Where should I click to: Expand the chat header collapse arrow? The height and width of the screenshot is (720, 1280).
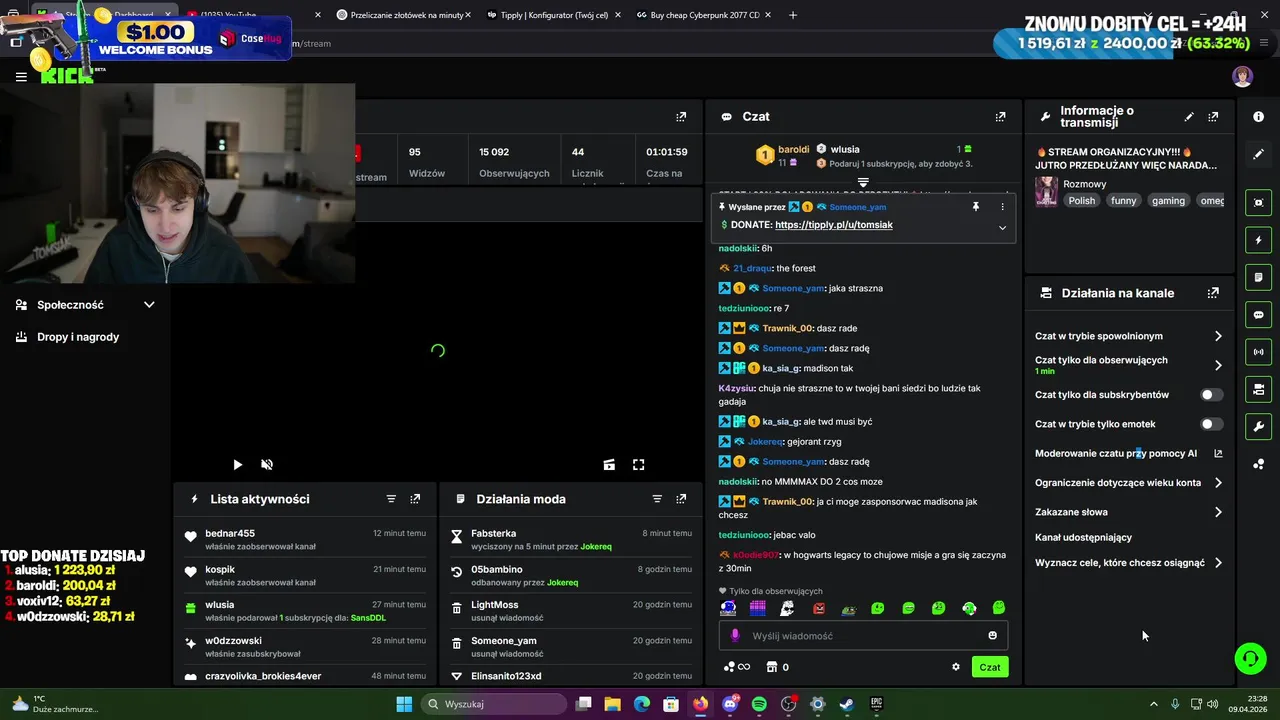863,183
